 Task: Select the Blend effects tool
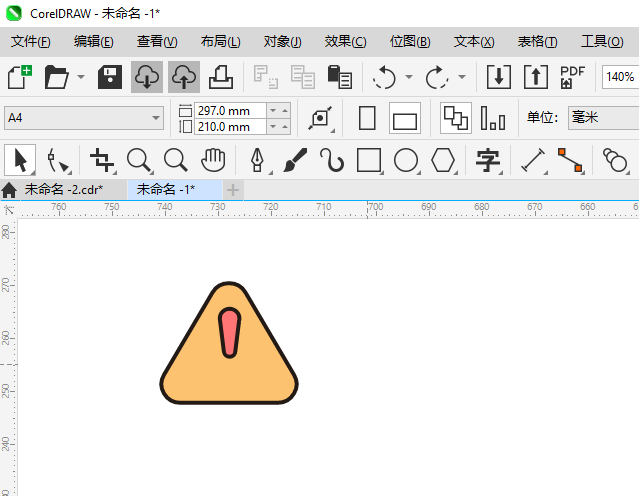(x=615, y=160)
